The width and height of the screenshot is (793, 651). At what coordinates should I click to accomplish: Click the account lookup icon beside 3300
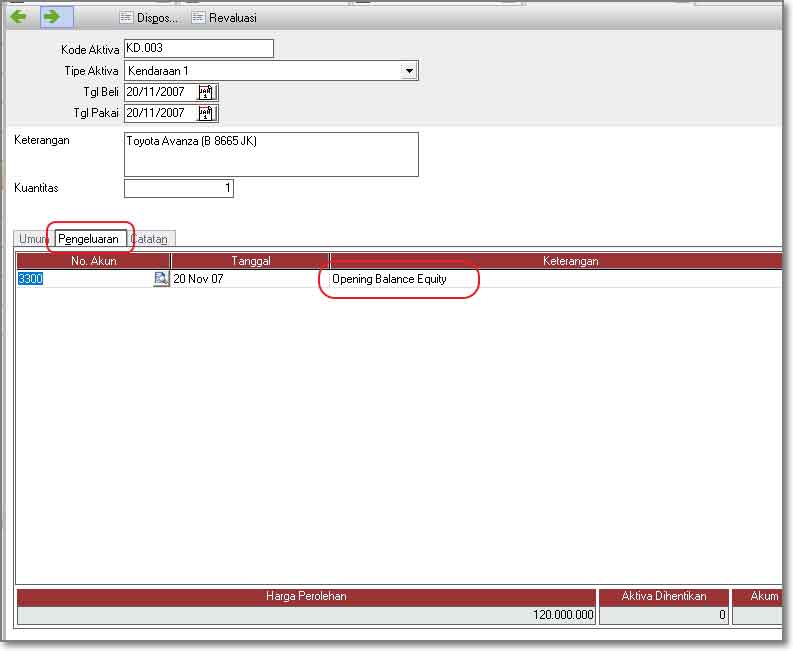point(161,280)
